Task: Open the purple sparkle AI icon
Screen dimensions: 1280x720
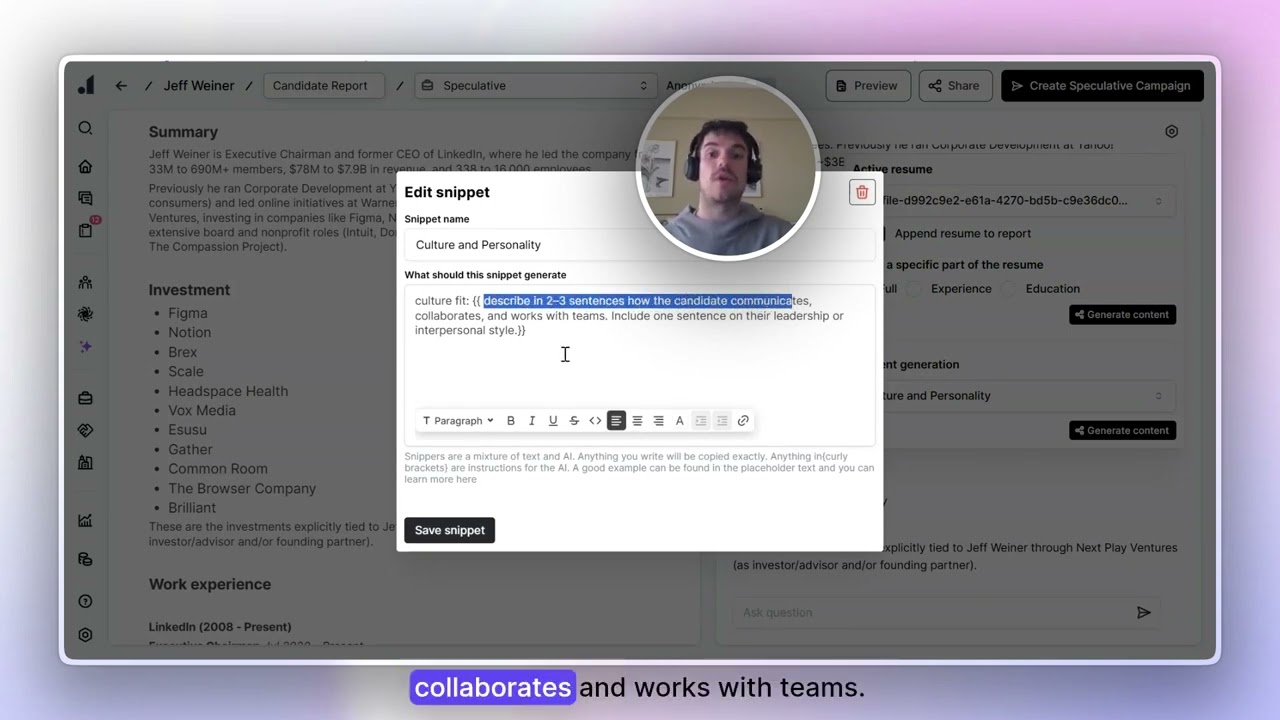Action: tap(85, 346)
